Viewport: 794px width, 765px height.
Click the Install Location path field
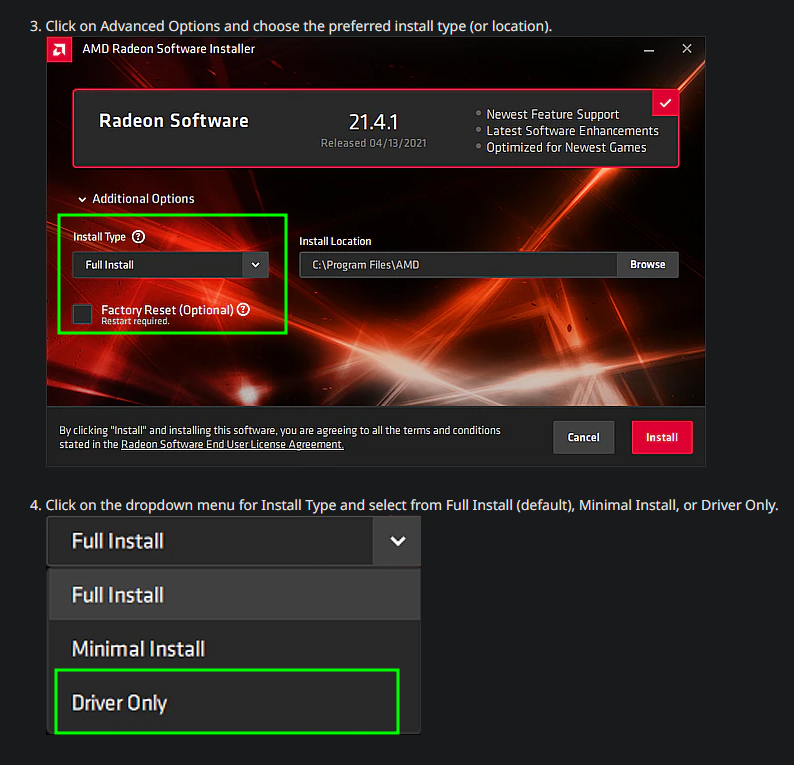pos(458,265)
